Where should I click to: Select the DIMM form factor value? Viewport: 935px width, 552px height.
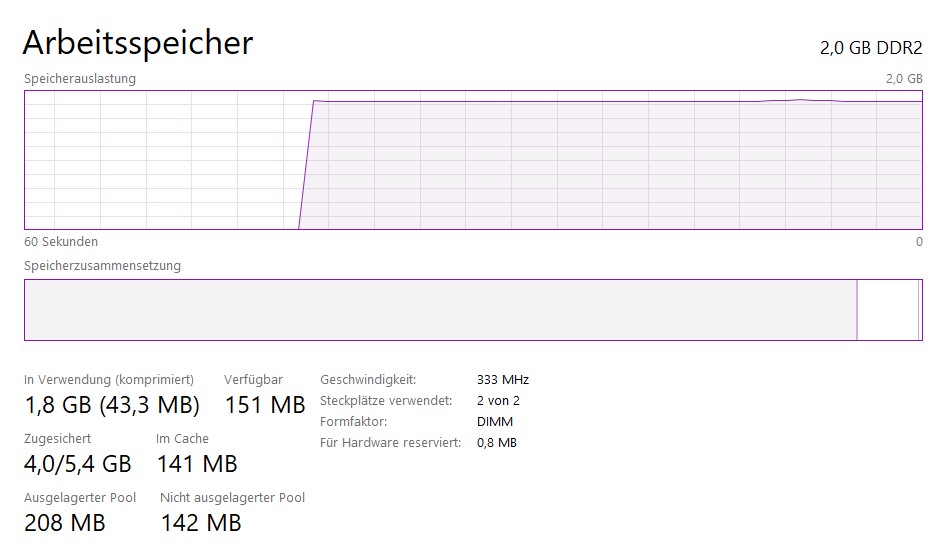(495, 422)
